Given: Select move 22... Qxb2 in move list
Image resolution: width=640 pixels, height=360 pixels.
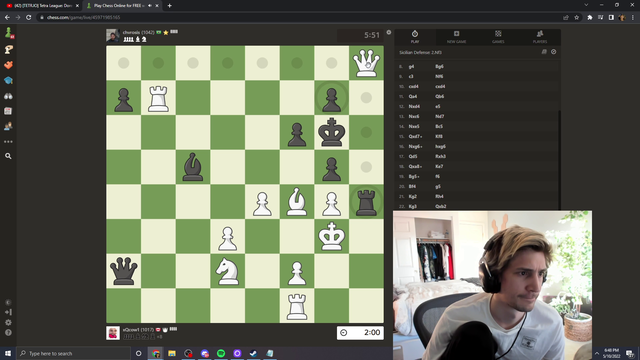Looking at the screenshot, I should [440, 207].
